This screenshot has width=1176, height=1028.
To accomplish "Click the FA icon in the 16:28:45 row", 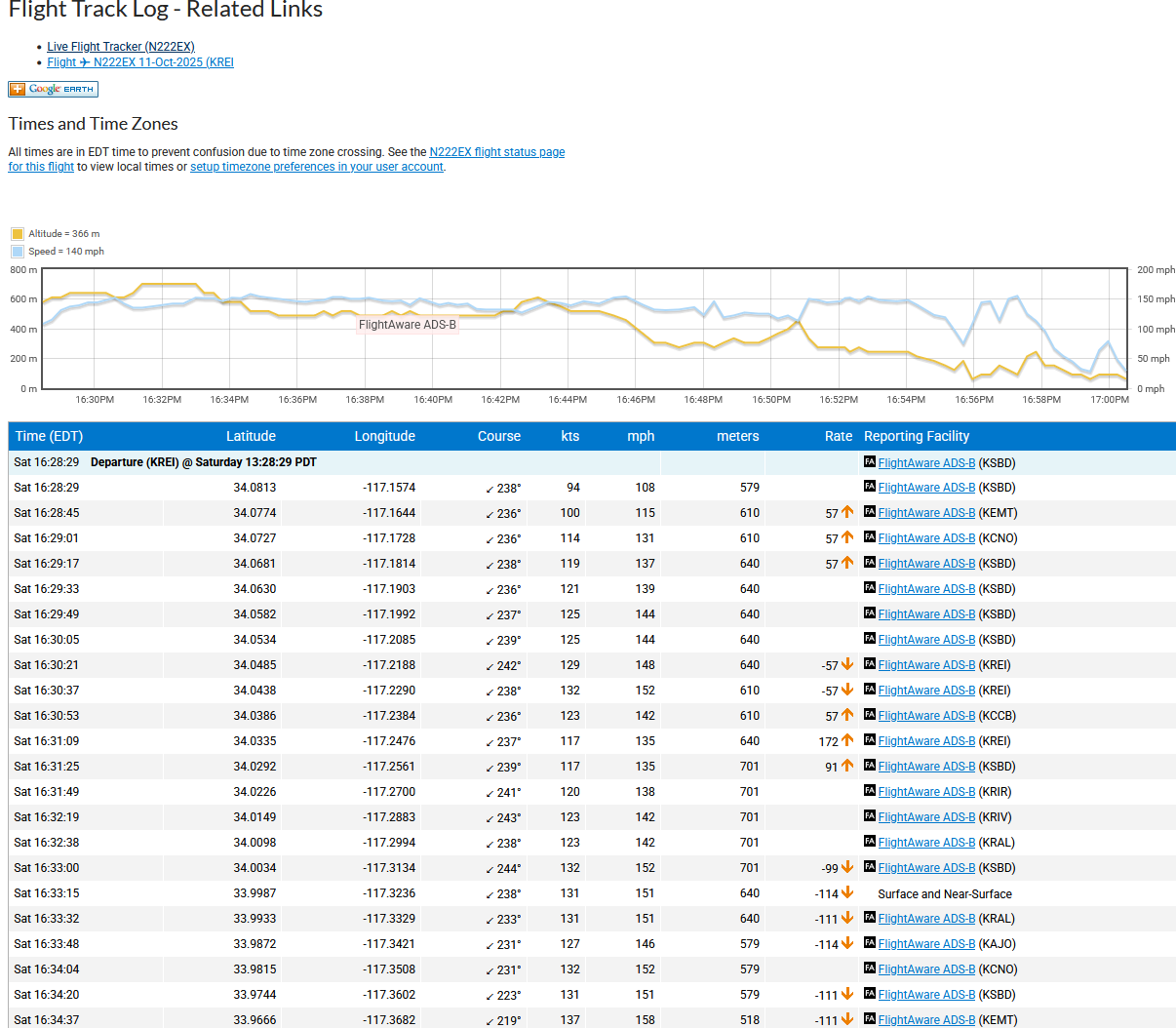I will [870, 512].
